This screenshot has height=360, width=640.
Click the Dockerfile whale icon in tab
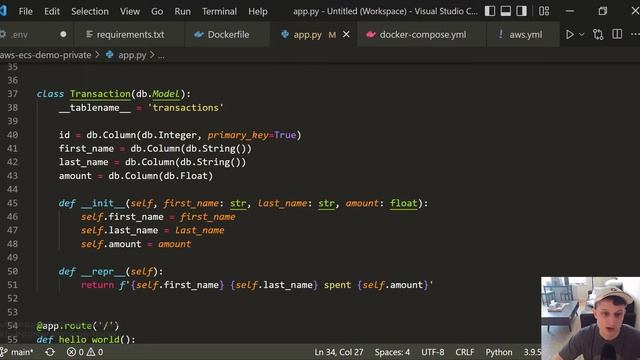(199, 35)
